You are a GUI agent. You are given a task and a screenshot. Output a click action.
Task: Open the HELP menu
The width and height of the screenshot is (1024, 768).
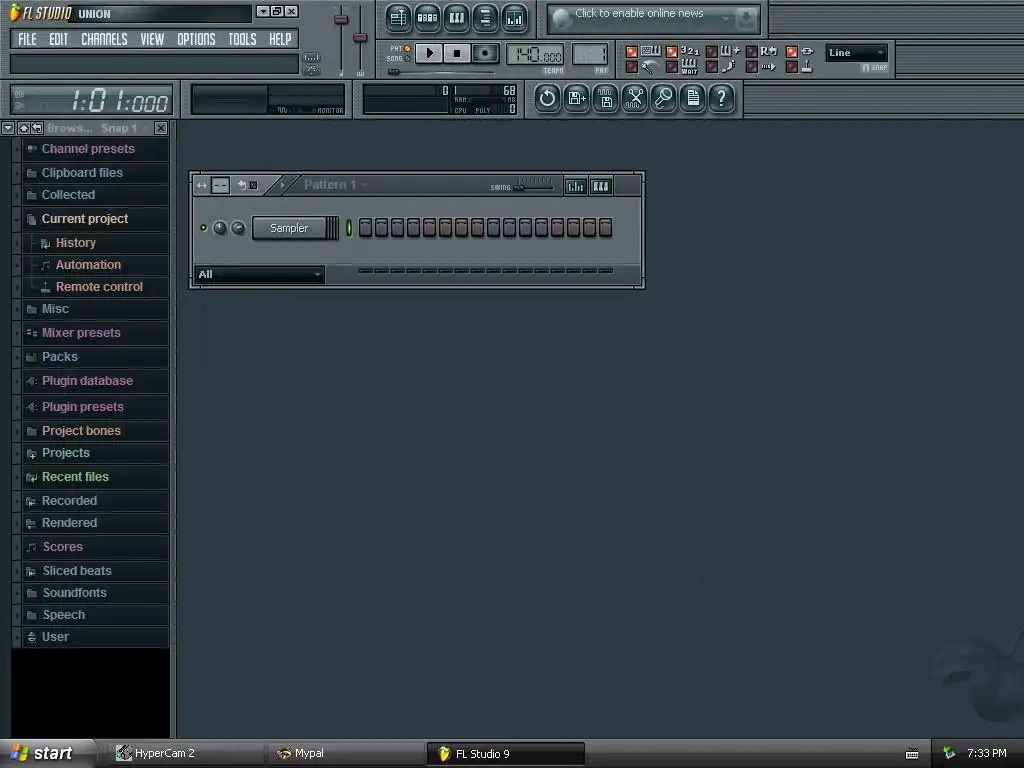pyautogui.click(x=280, y=39)
